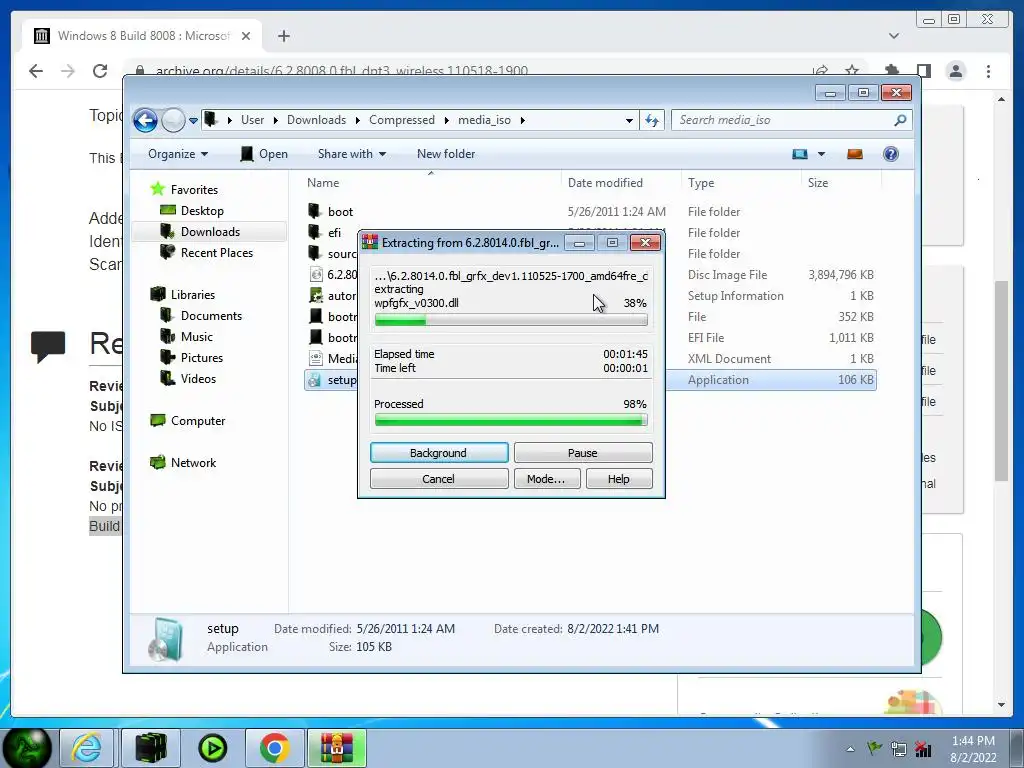Click Chrome back arrow
The image size is (1024, 768).
[36, 71]
